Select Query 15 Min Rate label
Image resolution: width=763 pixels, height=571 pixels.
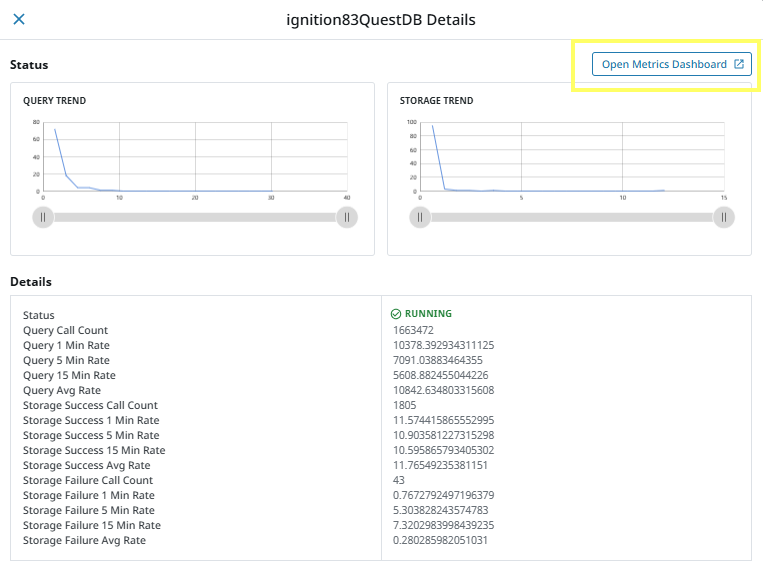coord(69,376)
